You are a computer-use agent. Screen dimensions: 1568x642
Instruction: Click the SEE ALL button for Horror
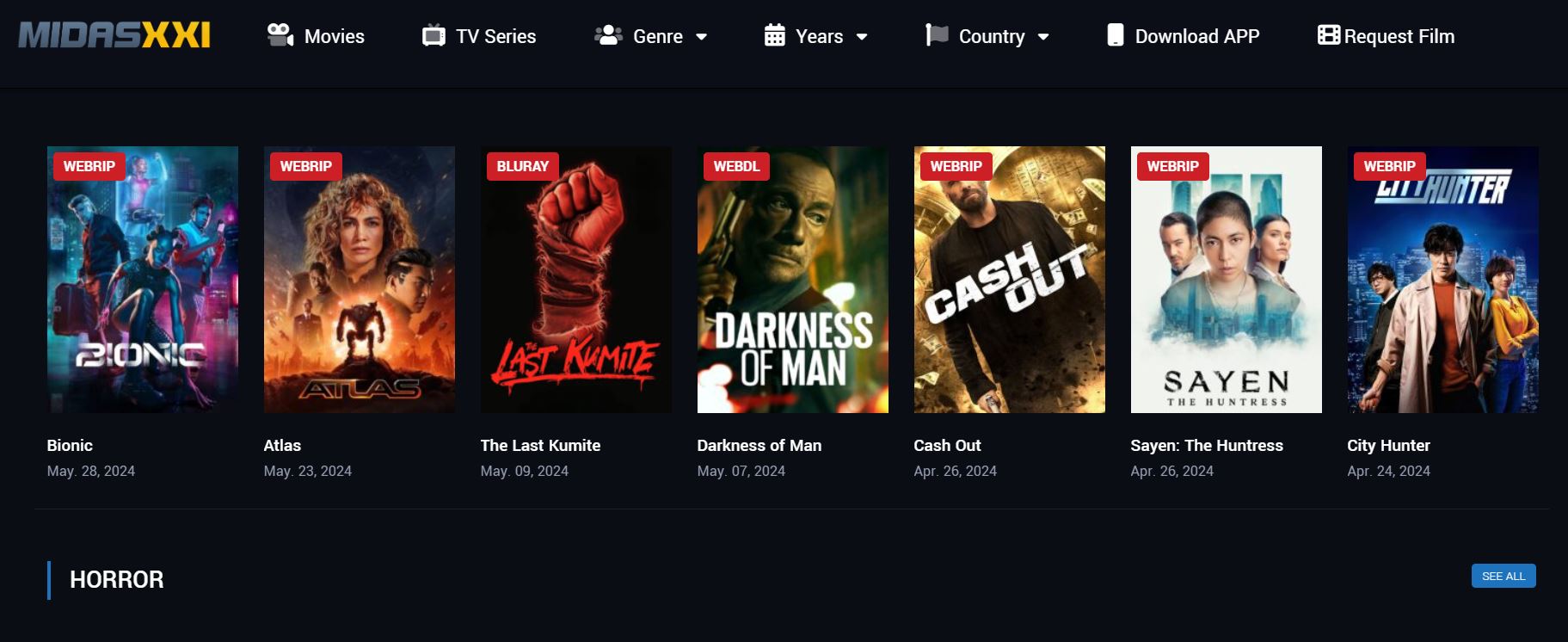point(1503,576)
